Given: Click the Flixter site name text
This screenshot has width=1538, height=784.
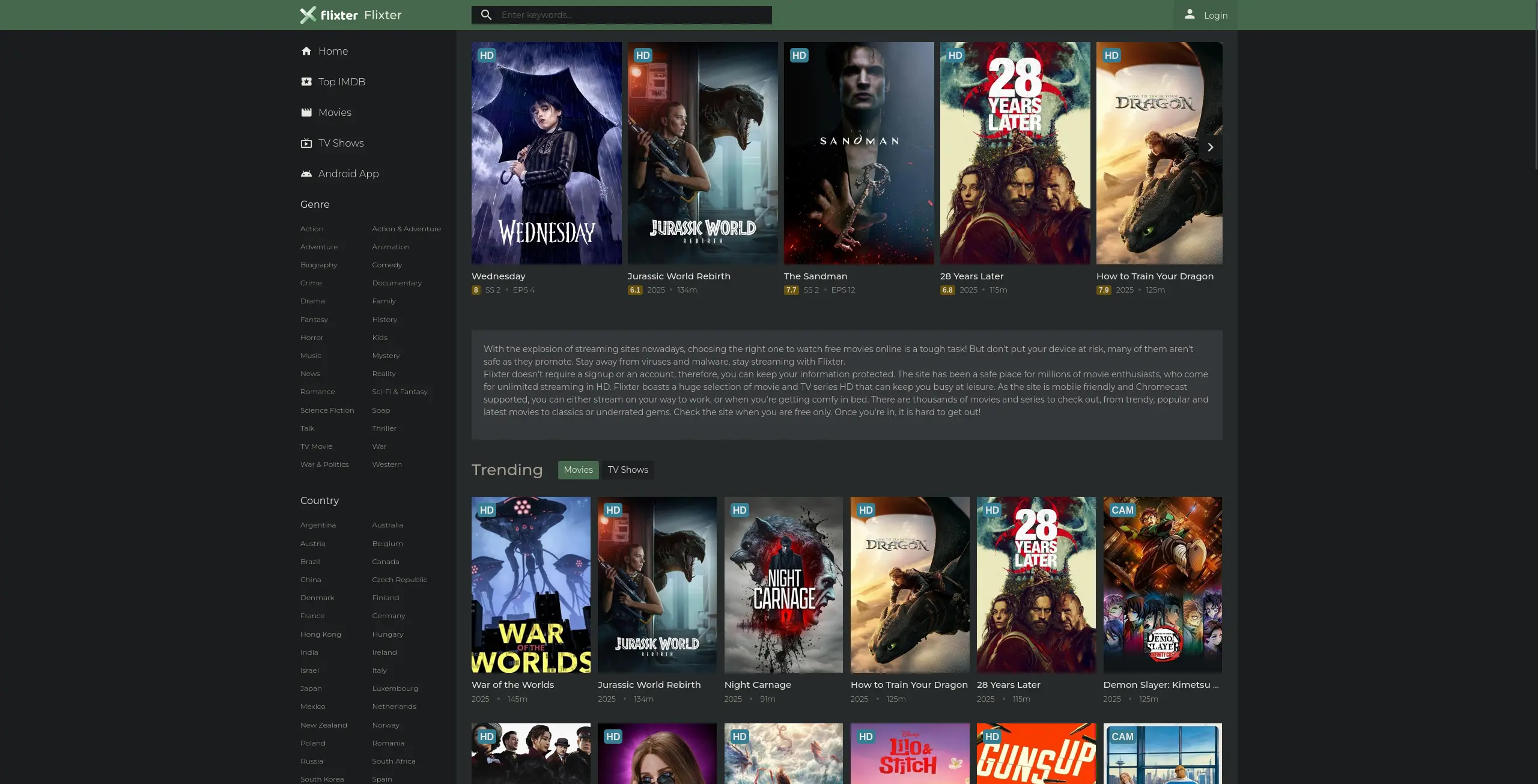Looking at the screenshot, I should coord(383,15).
